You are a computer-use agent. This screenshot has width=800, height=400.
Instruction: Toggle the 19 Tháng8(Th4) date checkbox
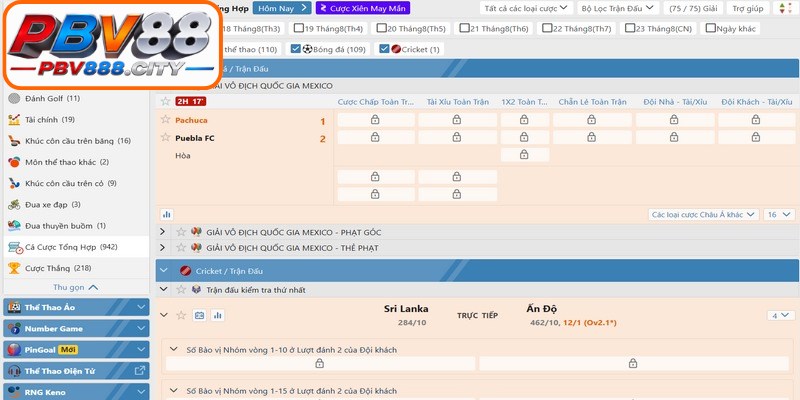tap(298, 28)
